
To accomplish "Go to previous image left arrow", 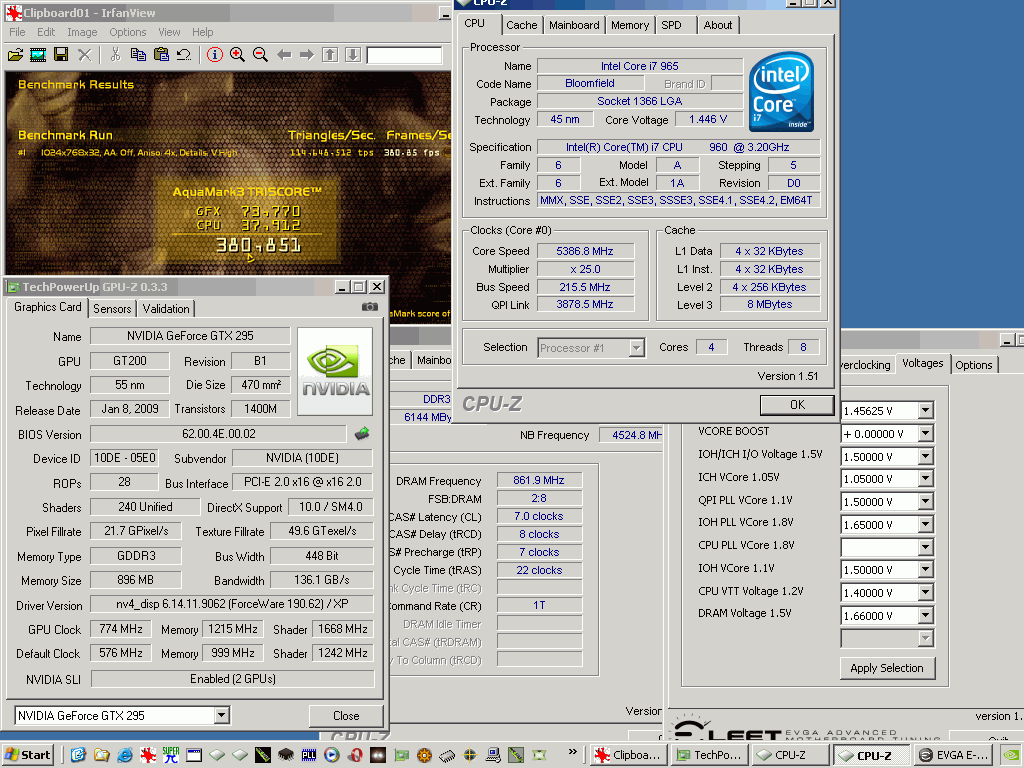I will pos(284,55).
